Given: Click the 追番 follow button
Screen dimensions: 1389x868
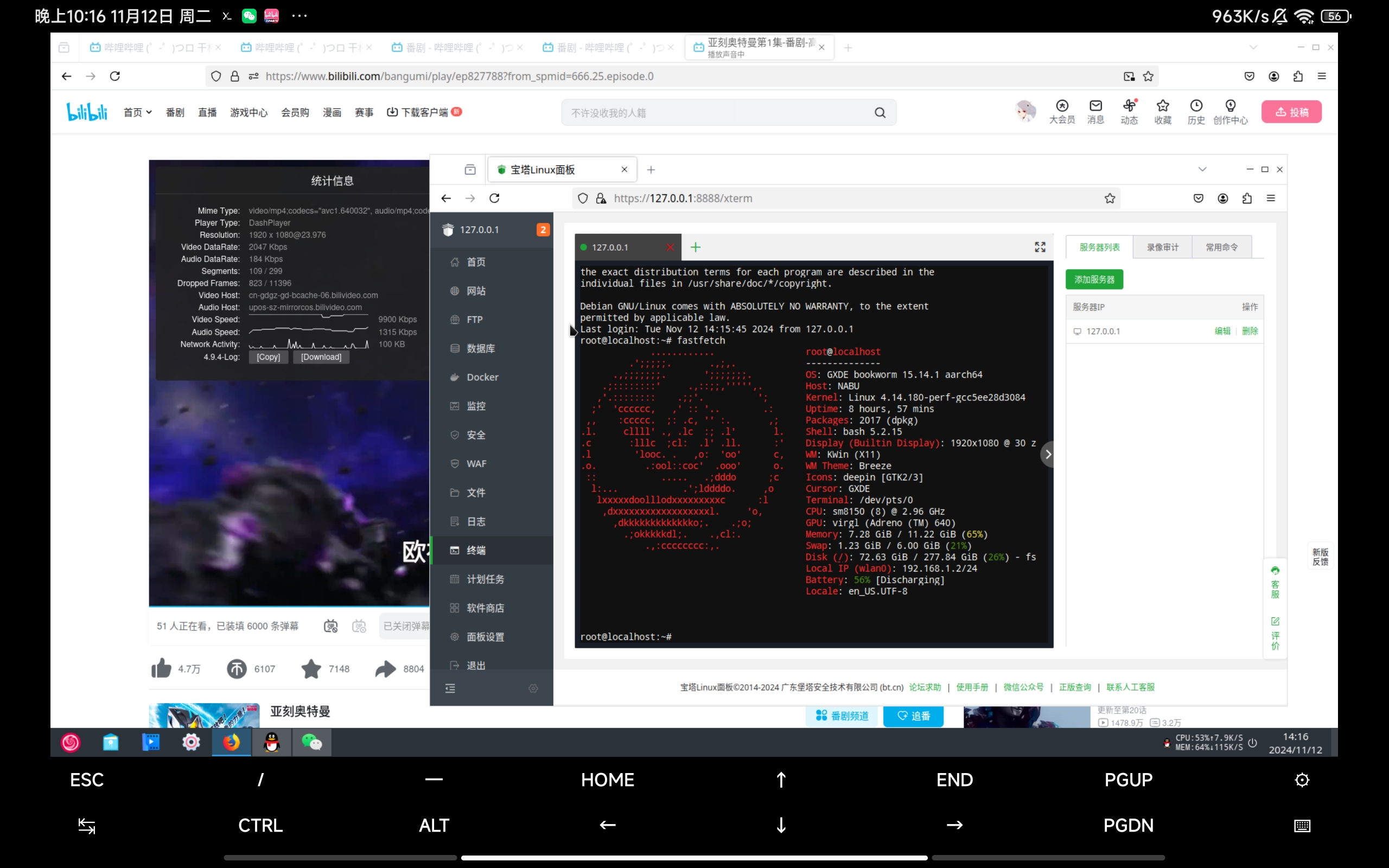Looking at the screenshot, I should click(913, 716).
